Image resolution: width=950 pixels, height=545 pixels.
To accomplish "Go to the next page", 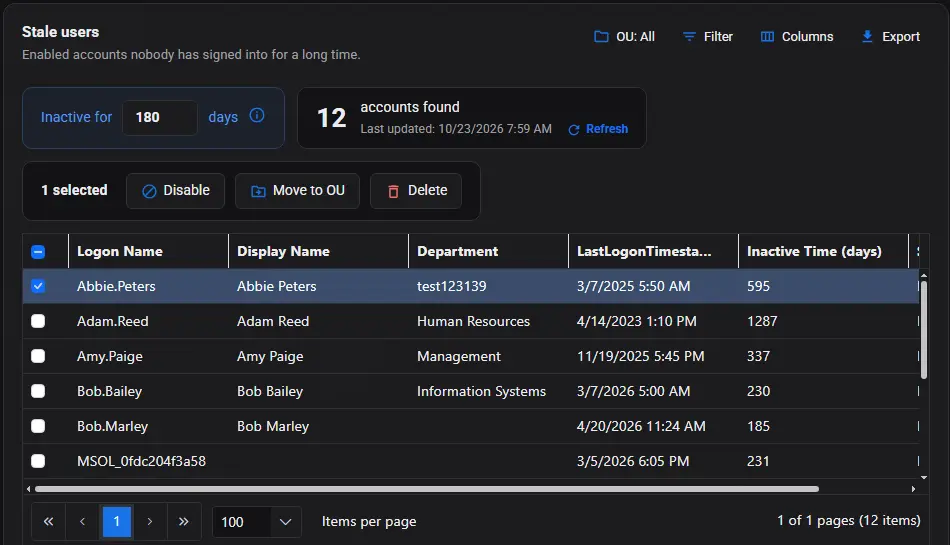I will (150, 521).
